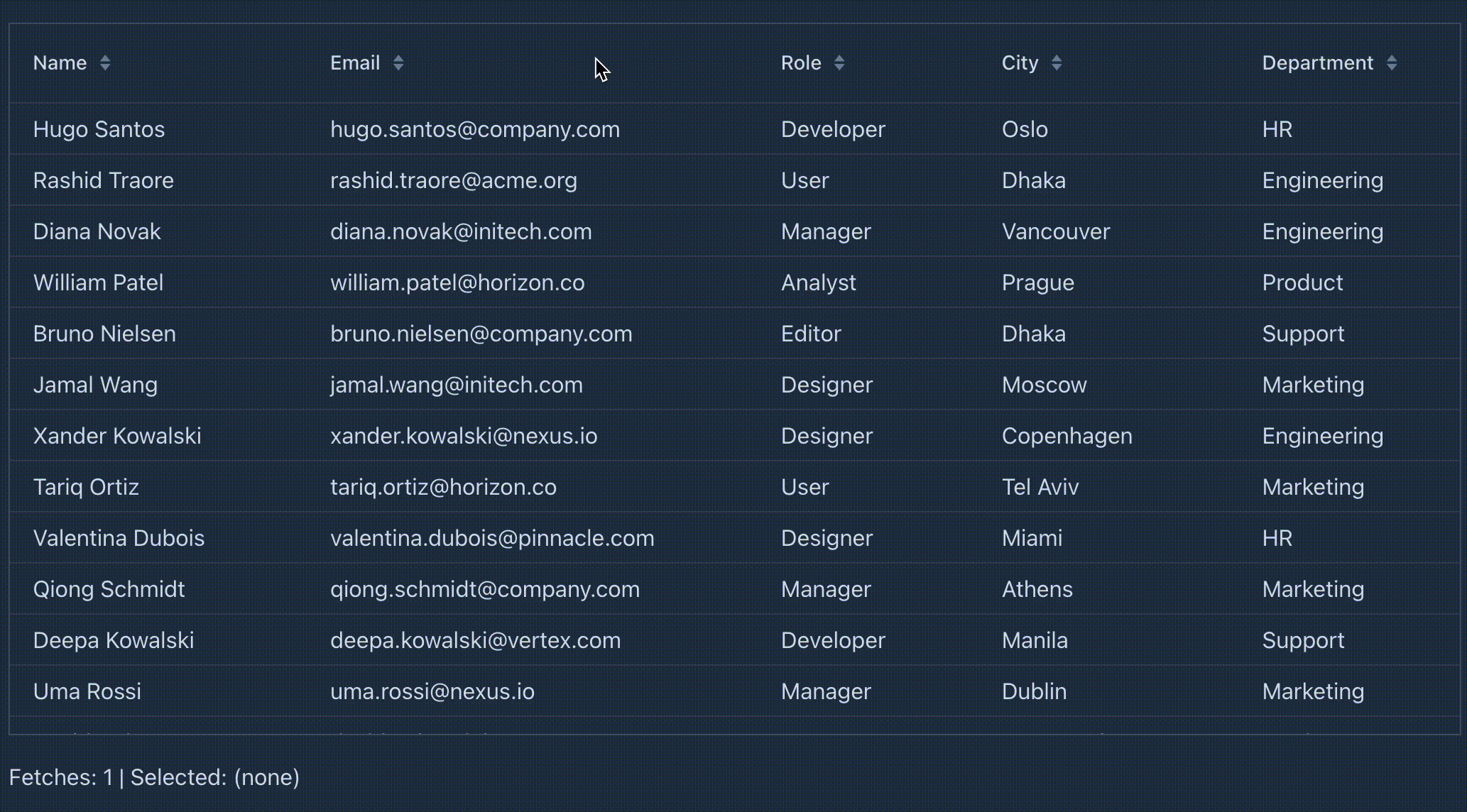Select the Uma Rossi row
This screenshot has height=812, width=1467.
[87, 691]
